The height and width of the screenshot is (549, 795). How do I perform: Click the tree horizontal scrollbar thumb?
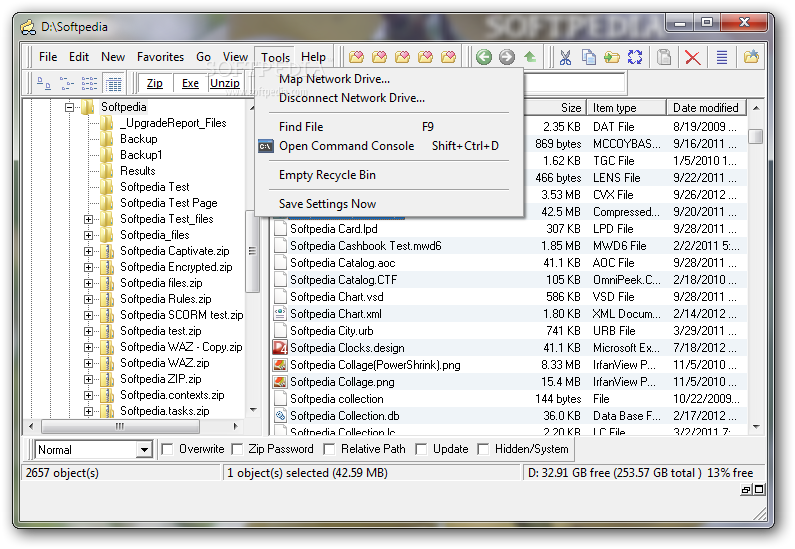pos(120,426)
